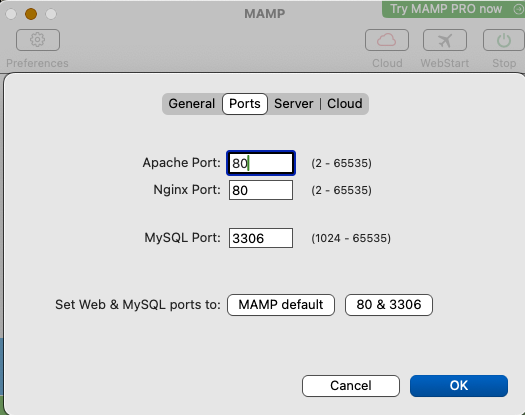This screenshot has width=525, height=415.
Task: Reset ports with MAMP default button
Action: point(281,305)
